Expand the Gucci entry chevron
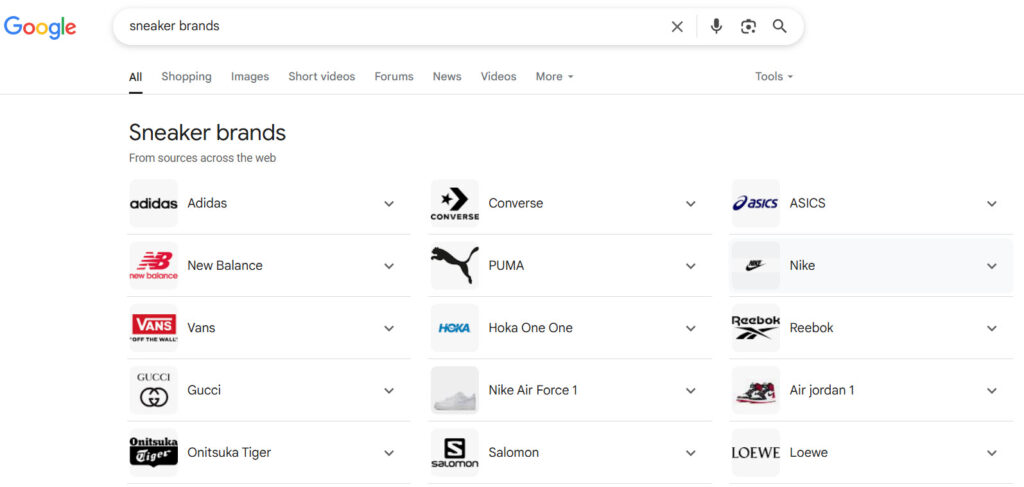1024x487 pixels. [389, 390]
